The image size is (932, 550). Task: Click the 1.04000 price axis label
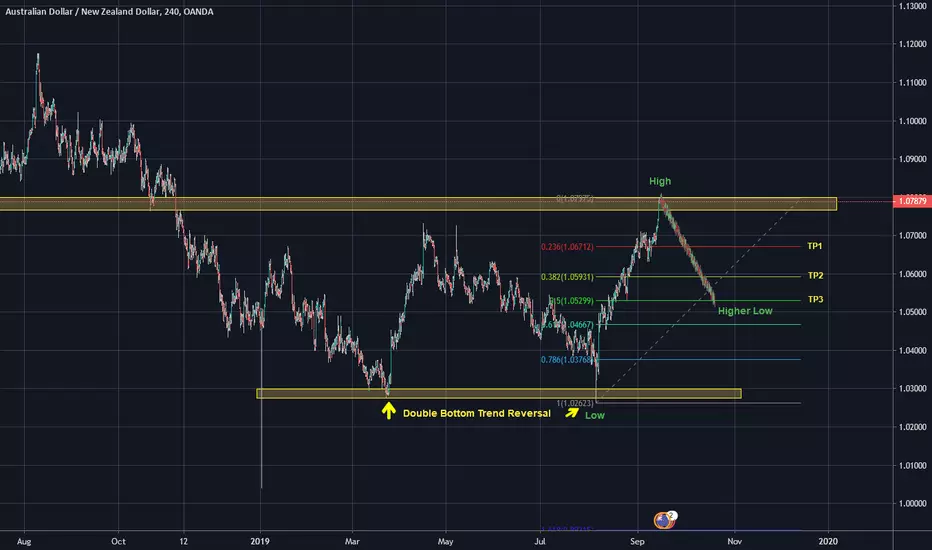[912, 350]
